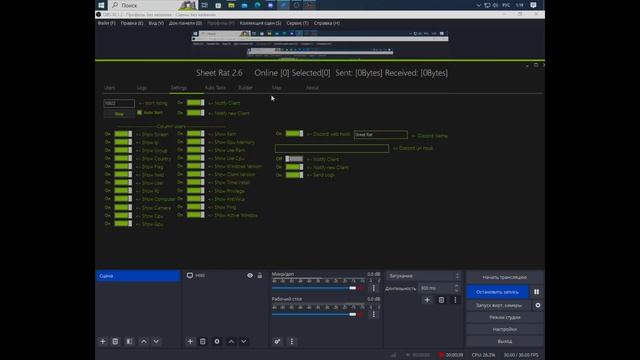This screenshot has width=640, height=360.
Task: Expand hidden system tray icons chevron
Action: click(478, 5)
